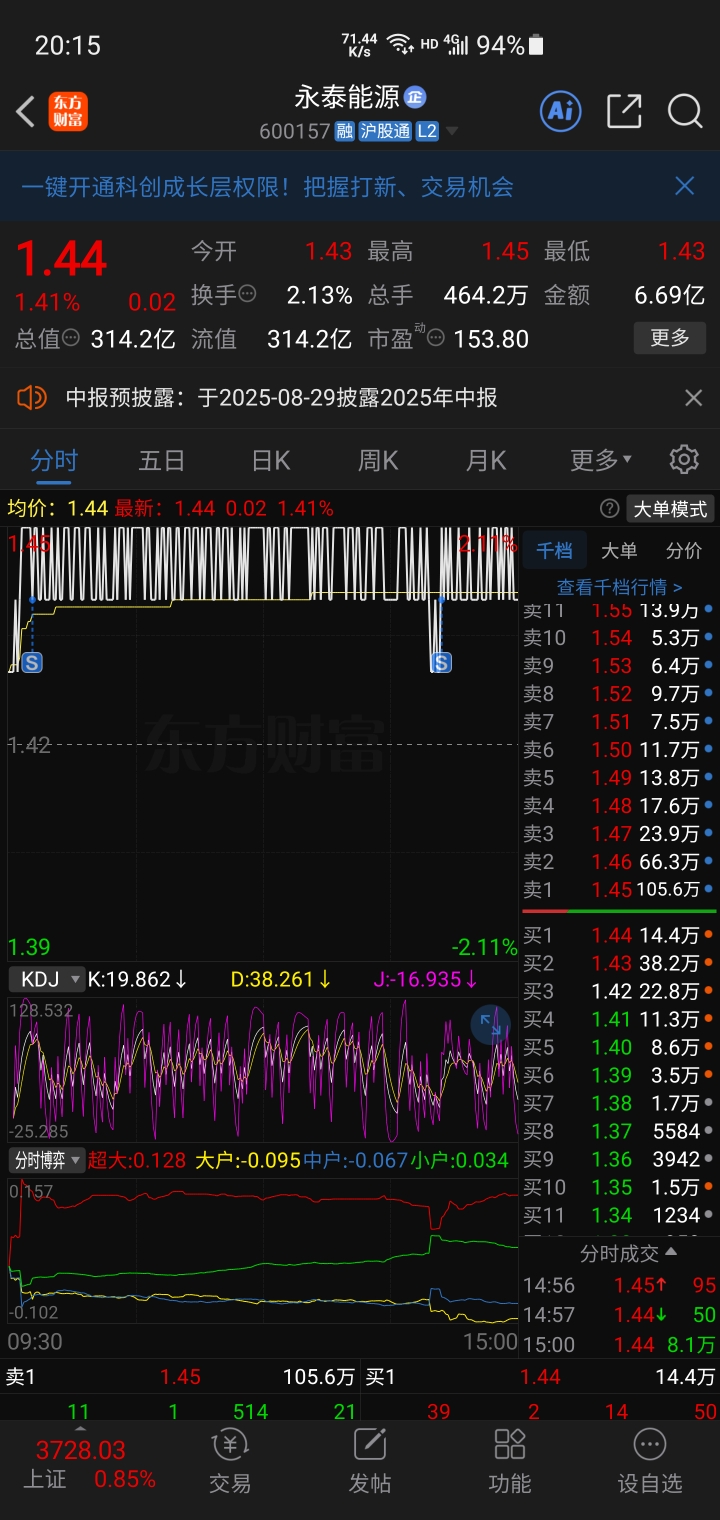Select the 分价 tab
Image resolution: width=720 pixels, height=1520 pixels.
[684, 550]
